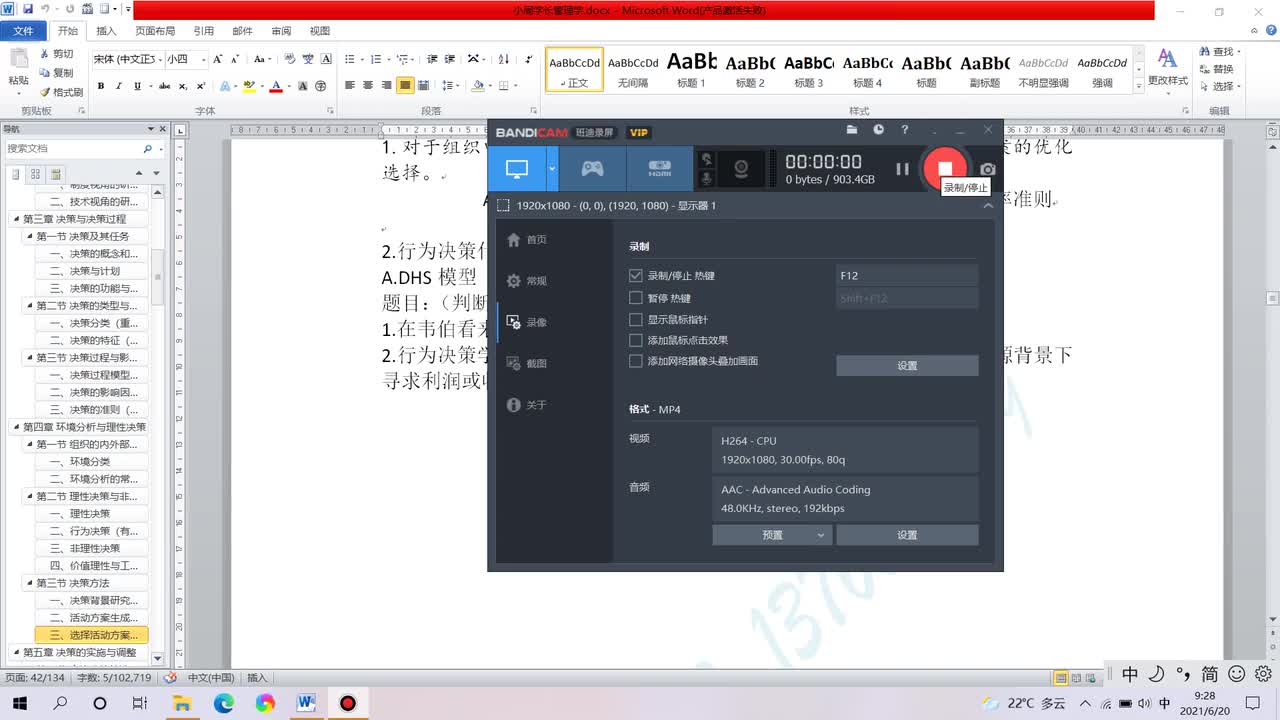The width and height of the screenshot is (1280, 720).
Task: Open Bandicam output folder icon
Action: [852, 130]
